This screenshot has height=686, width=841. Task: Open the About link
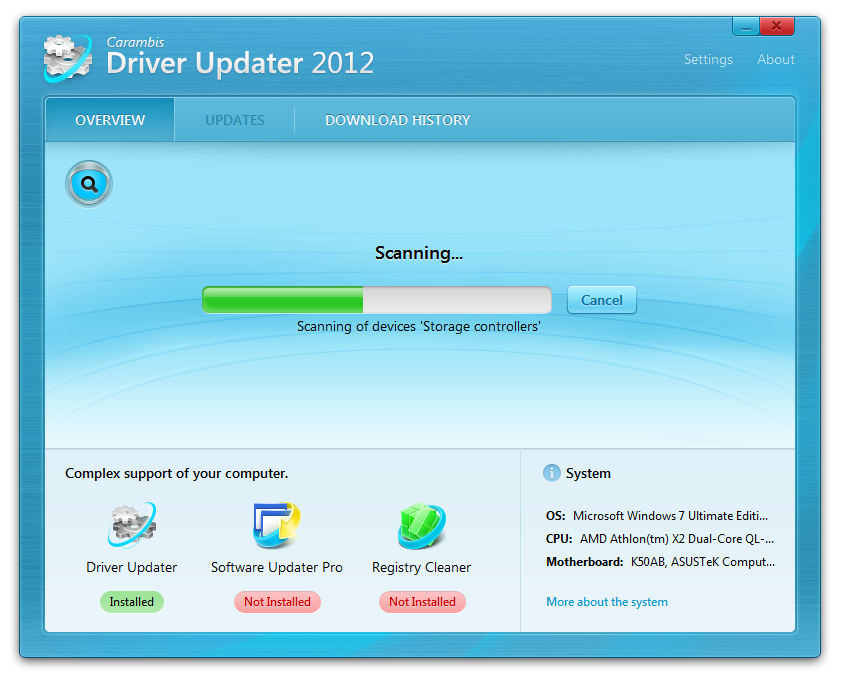[776, 60]
